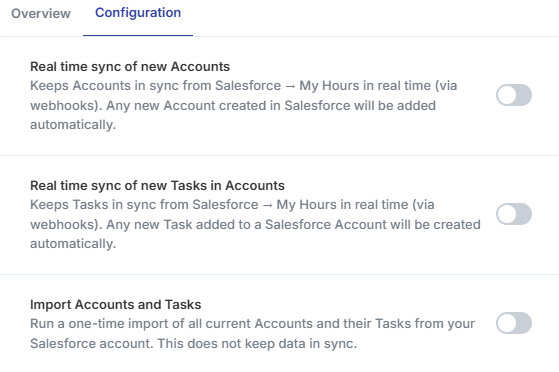Switch to the Overview tab
The height and width of the screenshot is (372, 559).
point(41,14)
